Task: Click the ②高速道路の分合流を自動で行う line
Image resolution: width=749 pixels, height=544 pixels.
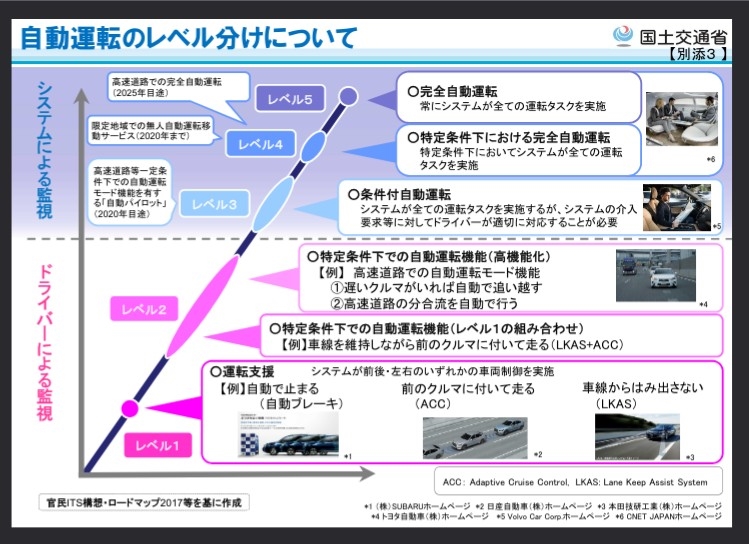Action: (x=424, y=303)
